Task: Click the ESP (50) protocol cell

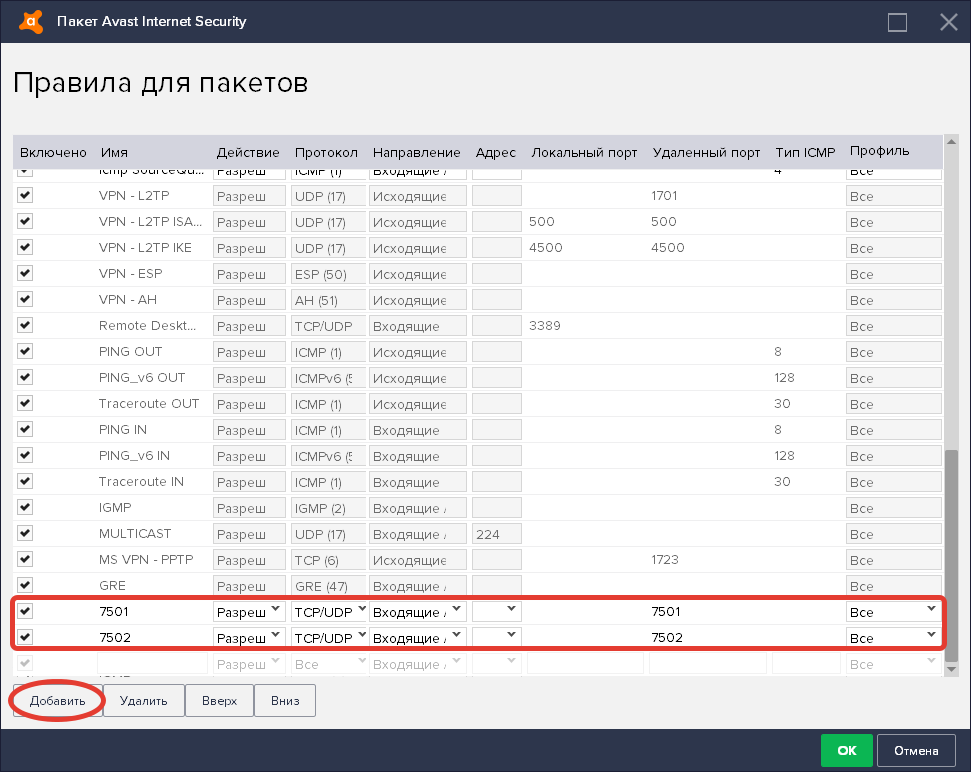Action: (x=329, y=274)
